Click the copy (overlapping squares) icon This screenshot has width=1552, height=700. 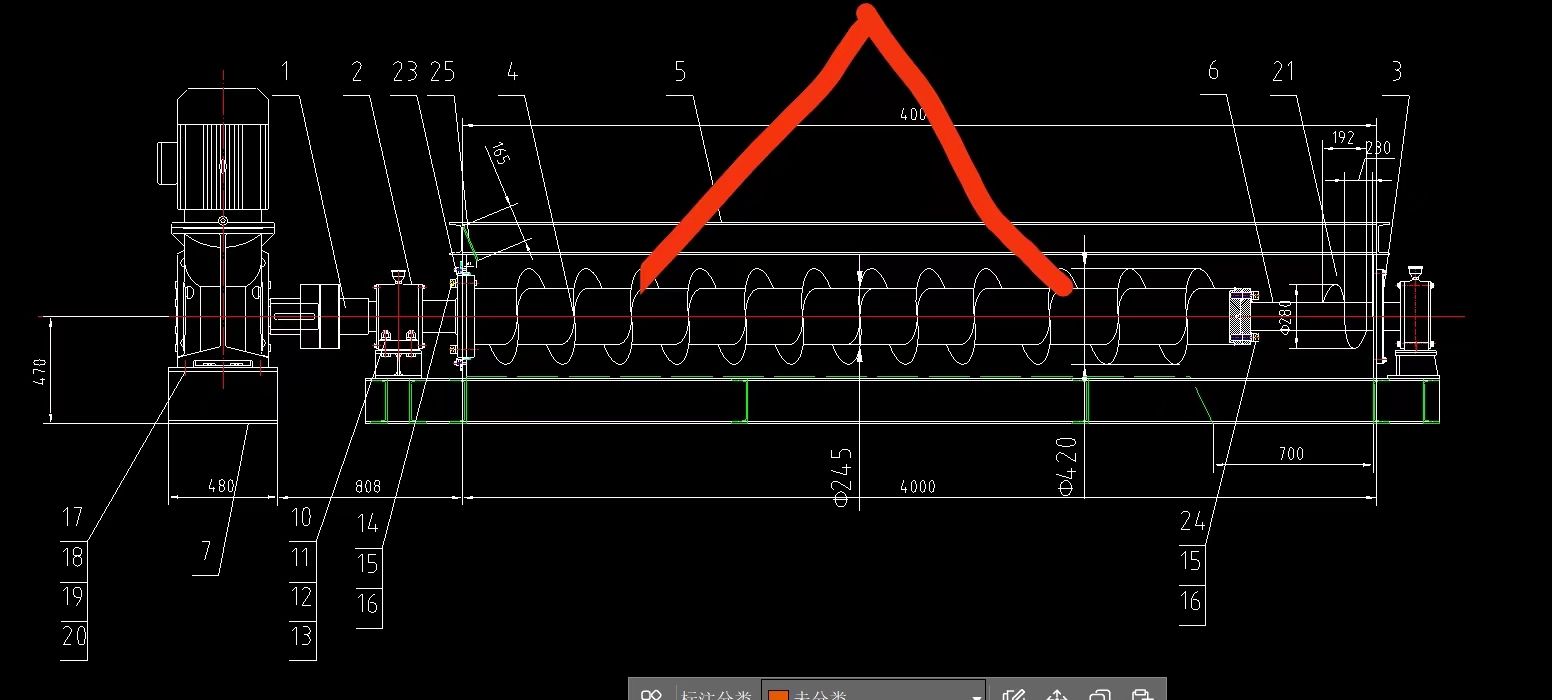tap(1100, 695)
